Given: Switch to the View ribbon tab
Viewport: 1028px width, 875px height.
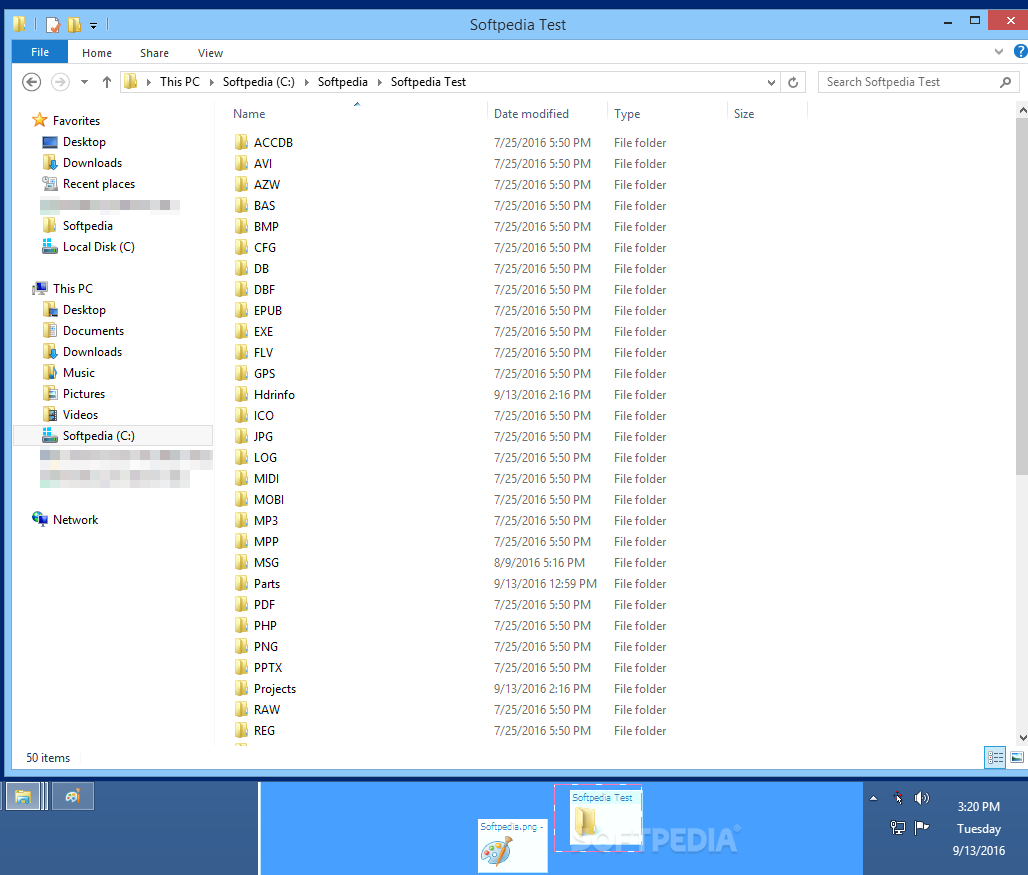Looking at the screenshot, I should pyautogui.click(x=210, y=53).
